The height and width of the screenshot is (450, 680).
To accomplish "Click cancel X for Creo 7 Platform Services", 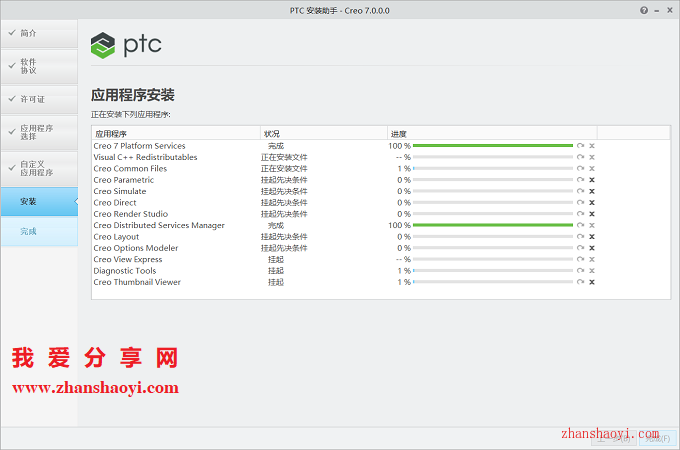I will tap(592, 146).
